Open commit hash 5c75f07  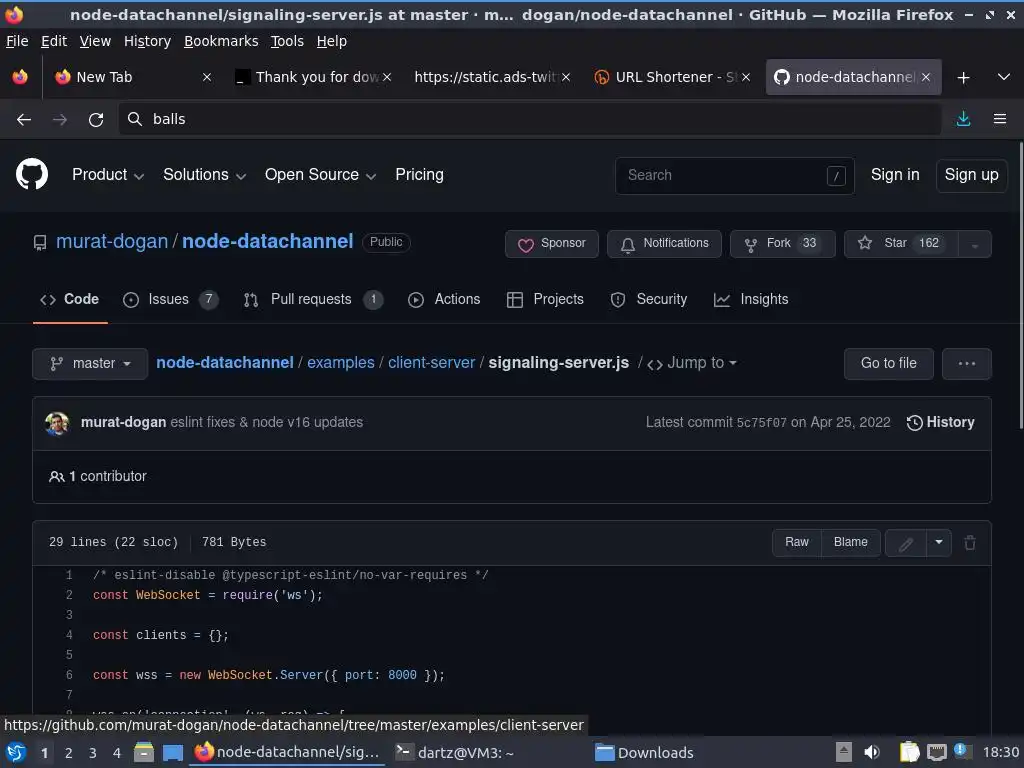pyautogui.click(x=761, y=423)
